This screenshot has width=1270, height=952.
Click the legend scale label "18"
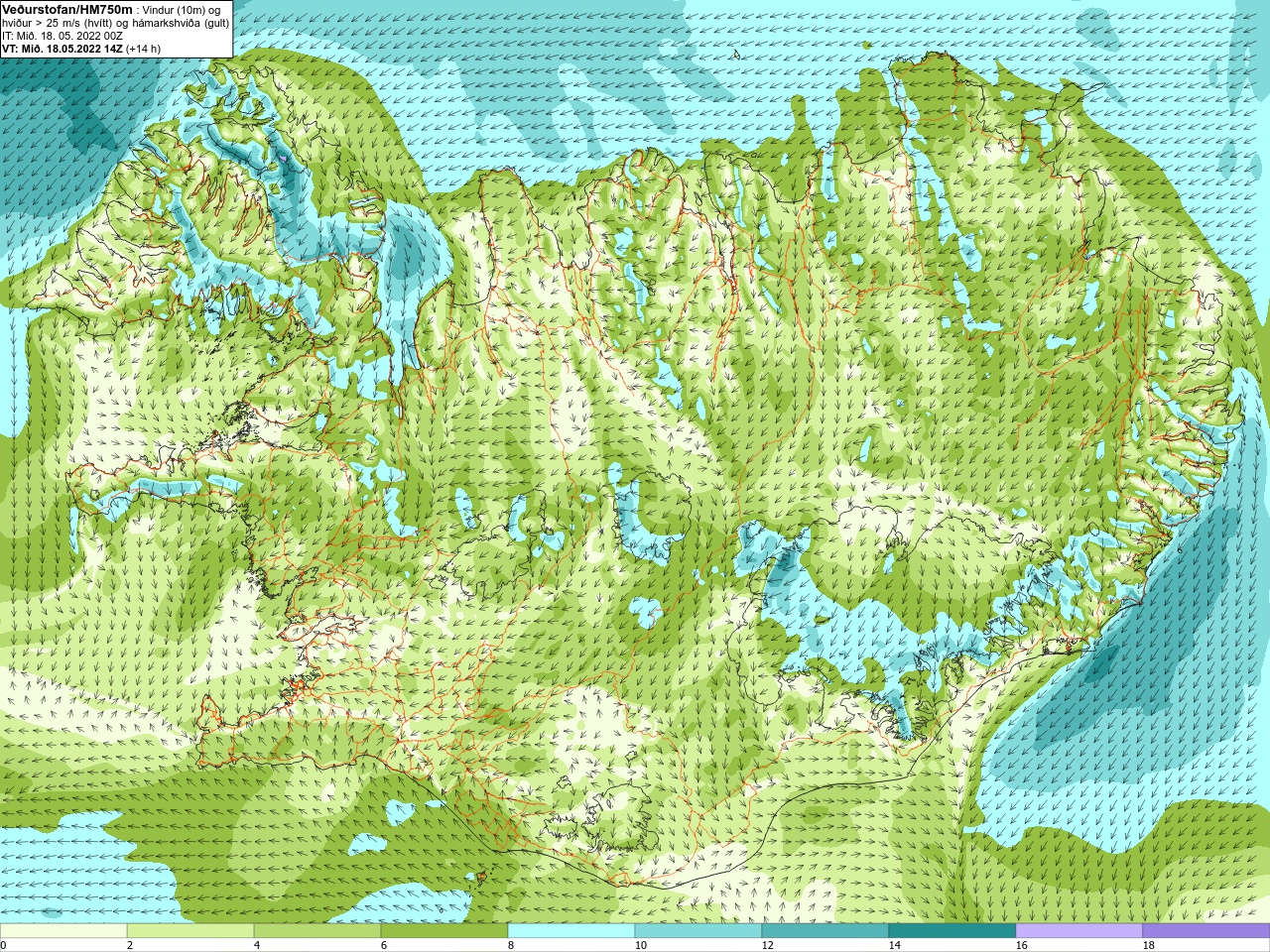(x=1148, y=945)
